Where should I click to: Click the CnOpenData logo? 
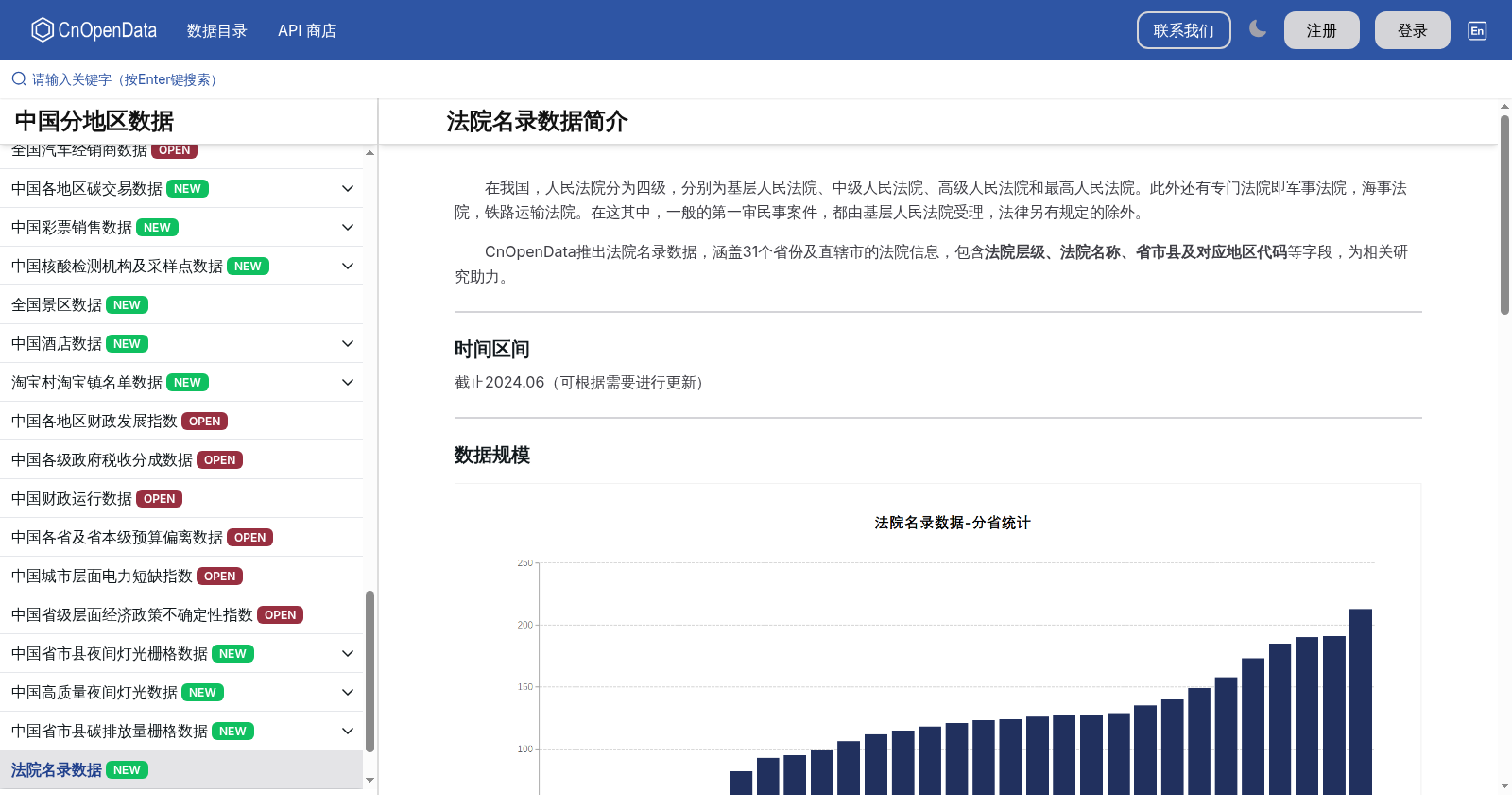[x=94, y=30]
